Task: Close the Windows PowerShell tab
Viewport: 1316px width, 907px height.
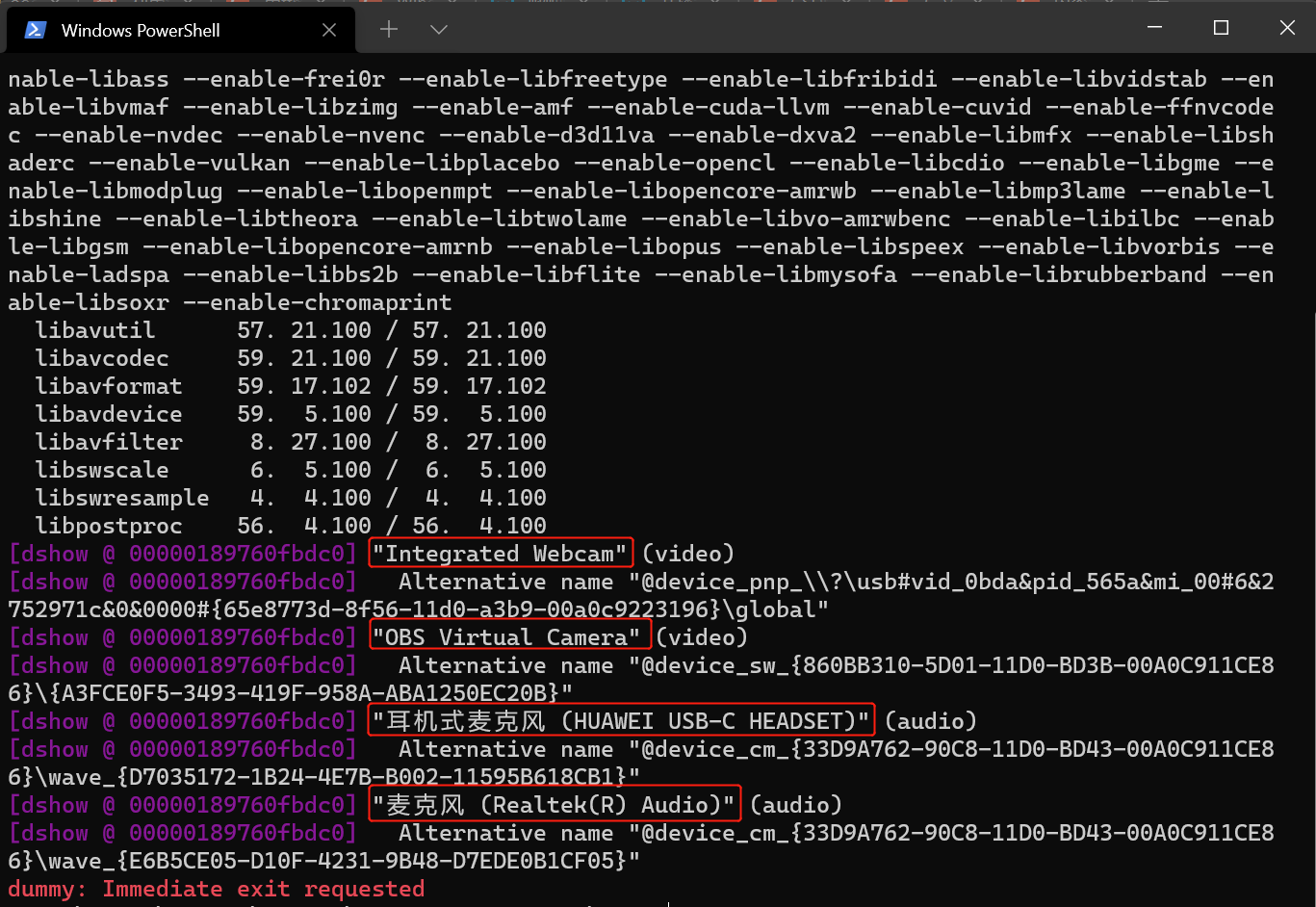Action: [x=329, y=30]
